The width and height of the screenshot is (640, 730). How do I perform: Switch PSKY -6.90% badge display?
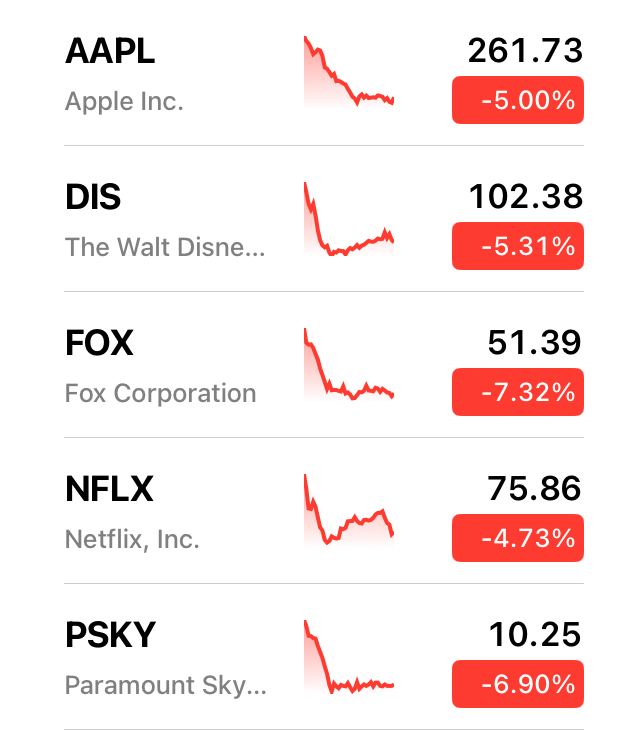[517, 685]
